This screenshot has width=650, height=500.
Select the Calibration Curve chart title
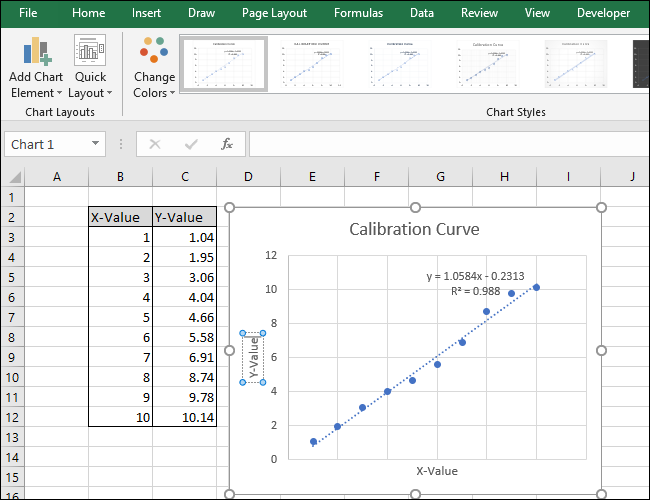(x=414, y=230)
